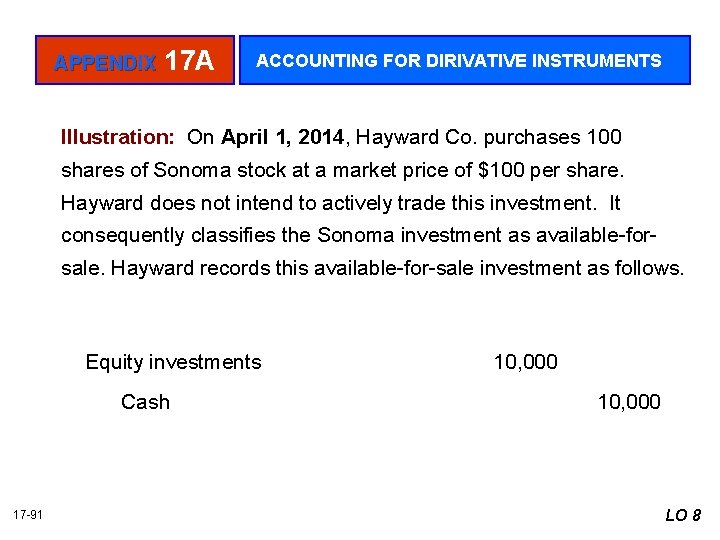720x540 pixels.
Task: Click the LO 8 label
Action: [683, 515]
